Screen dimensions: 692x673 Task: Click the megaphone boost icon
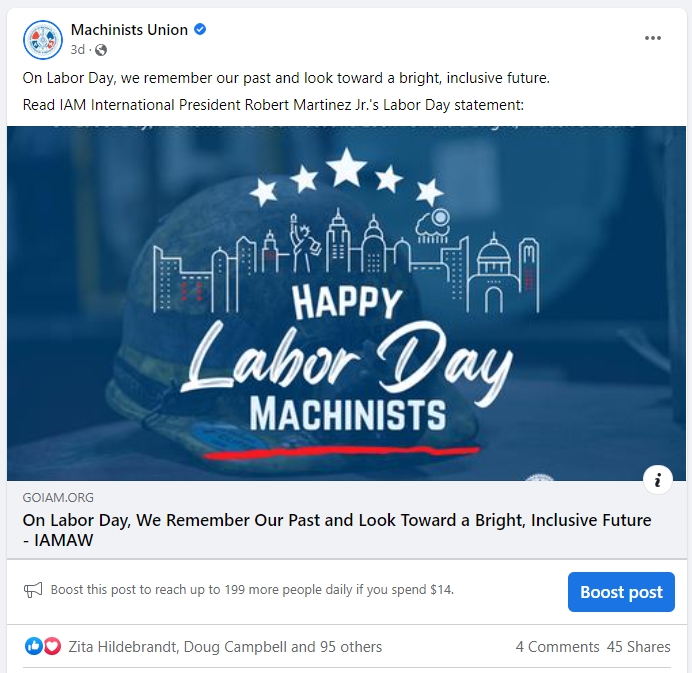point(33,590)
